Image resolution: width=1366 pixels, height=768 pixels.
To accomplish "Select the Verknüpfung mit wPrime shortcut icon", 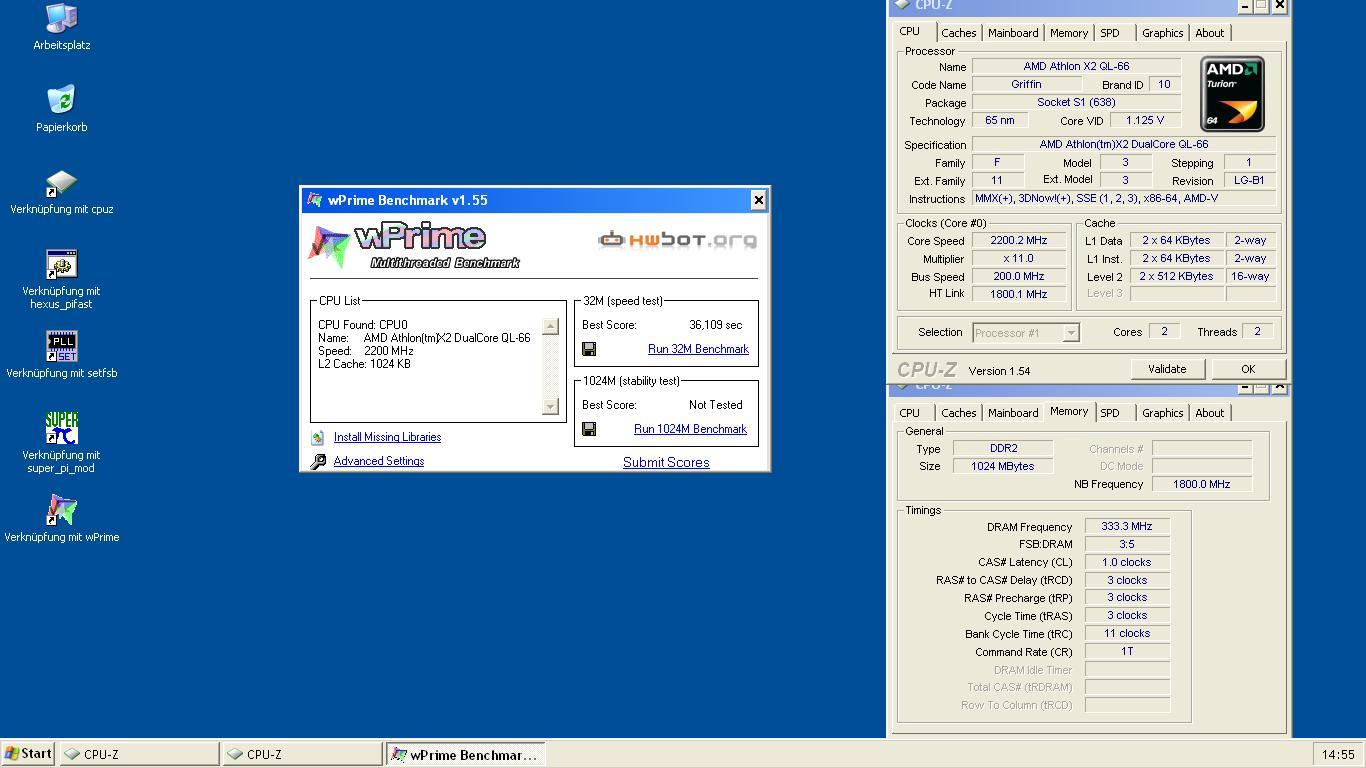I will point(61,510).
